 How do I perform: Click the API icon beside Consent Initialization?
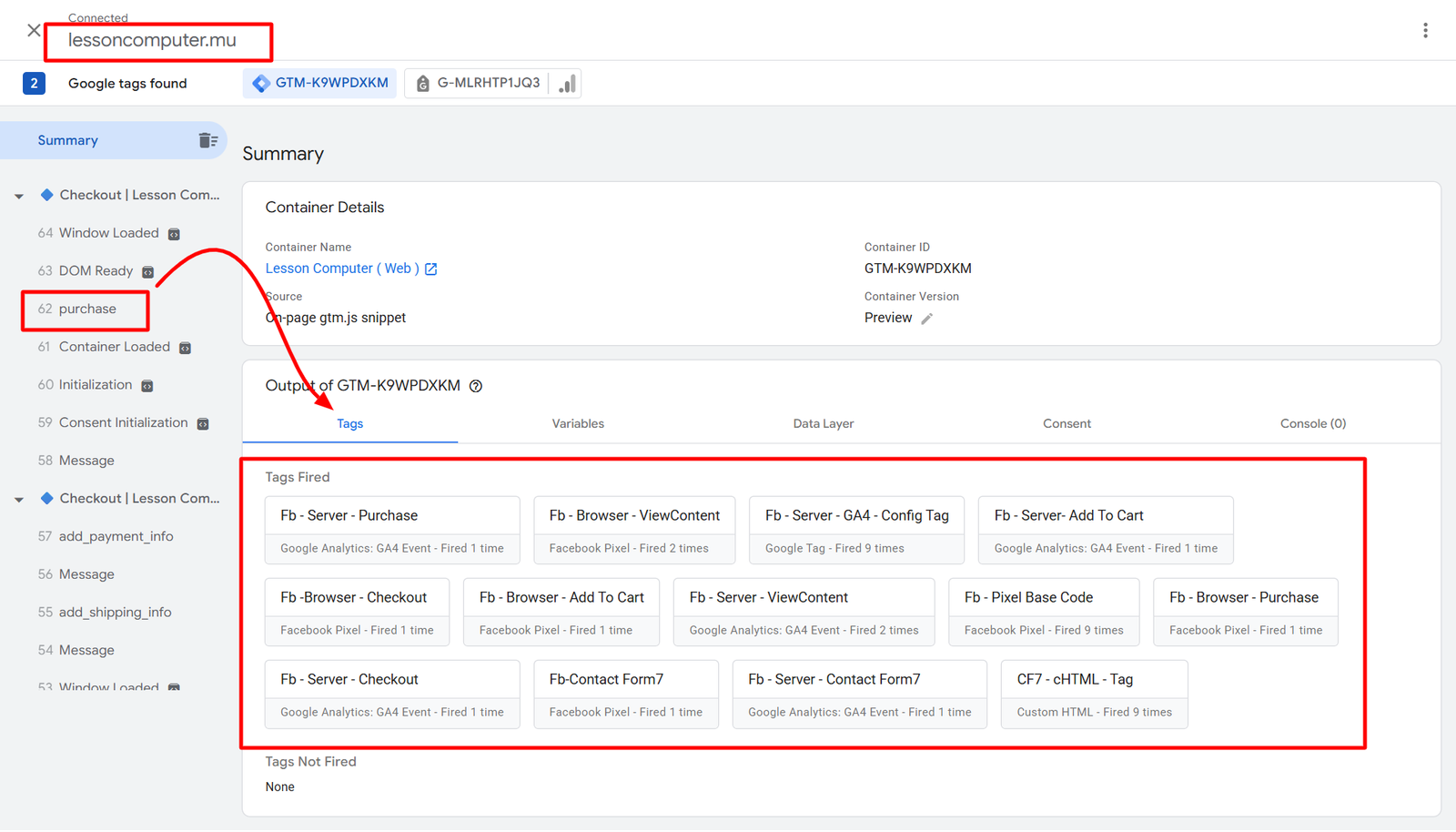(x=203, y=424)
